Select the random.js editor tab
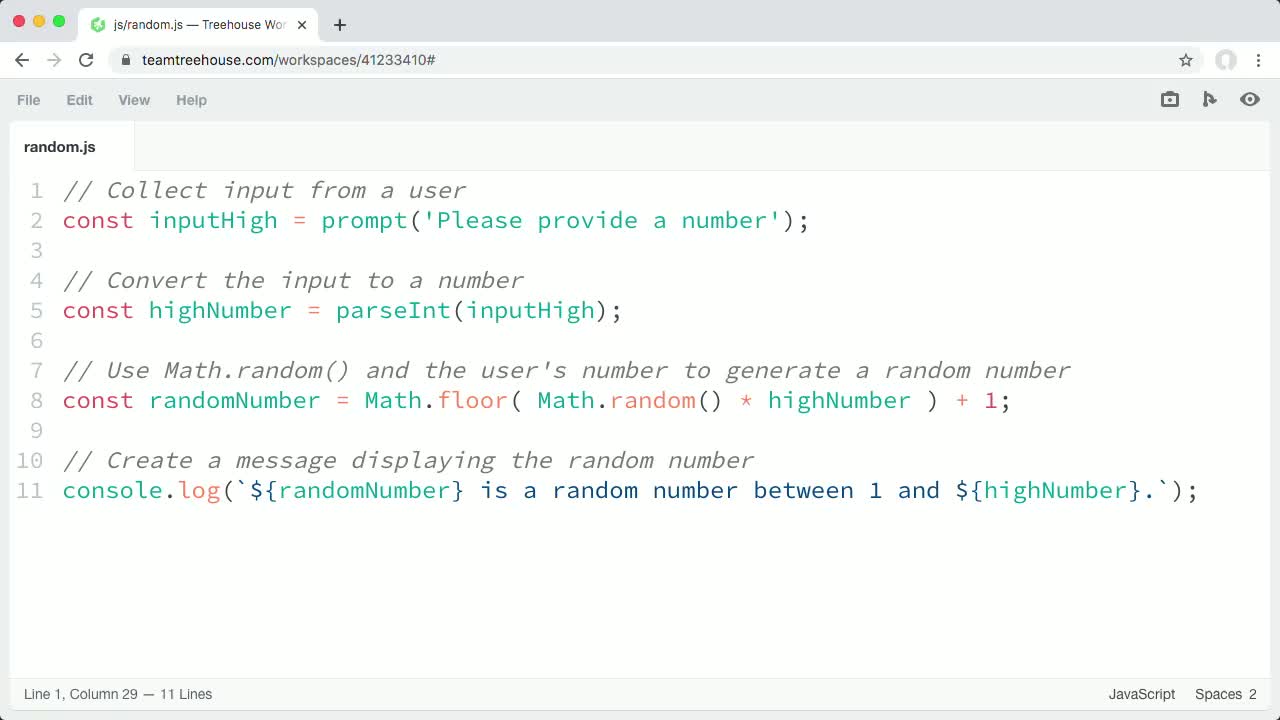Viewport: 1280px width, 720px height. [x=59, y=146]
